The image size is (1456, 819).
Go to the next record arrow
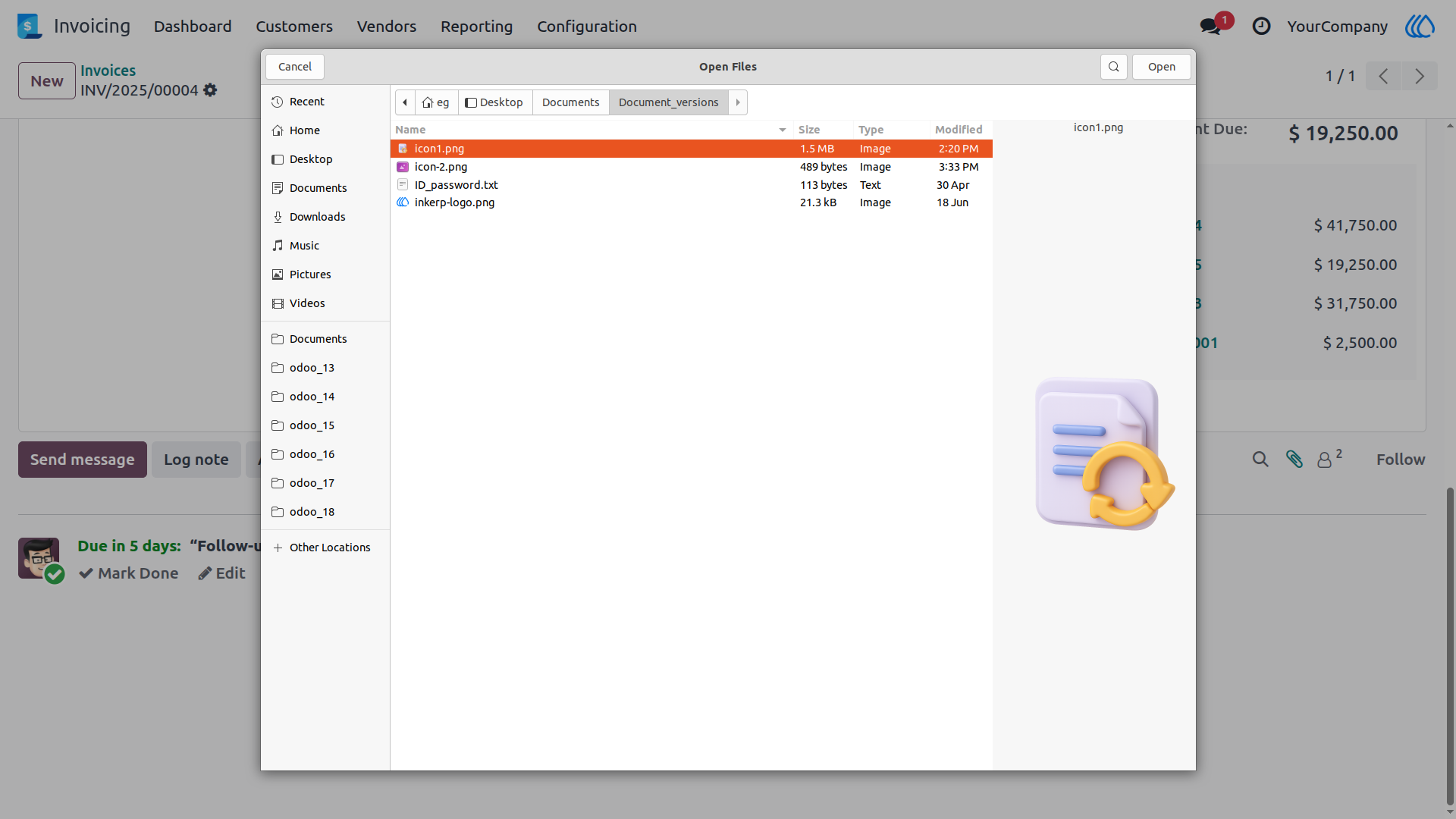1420,76
